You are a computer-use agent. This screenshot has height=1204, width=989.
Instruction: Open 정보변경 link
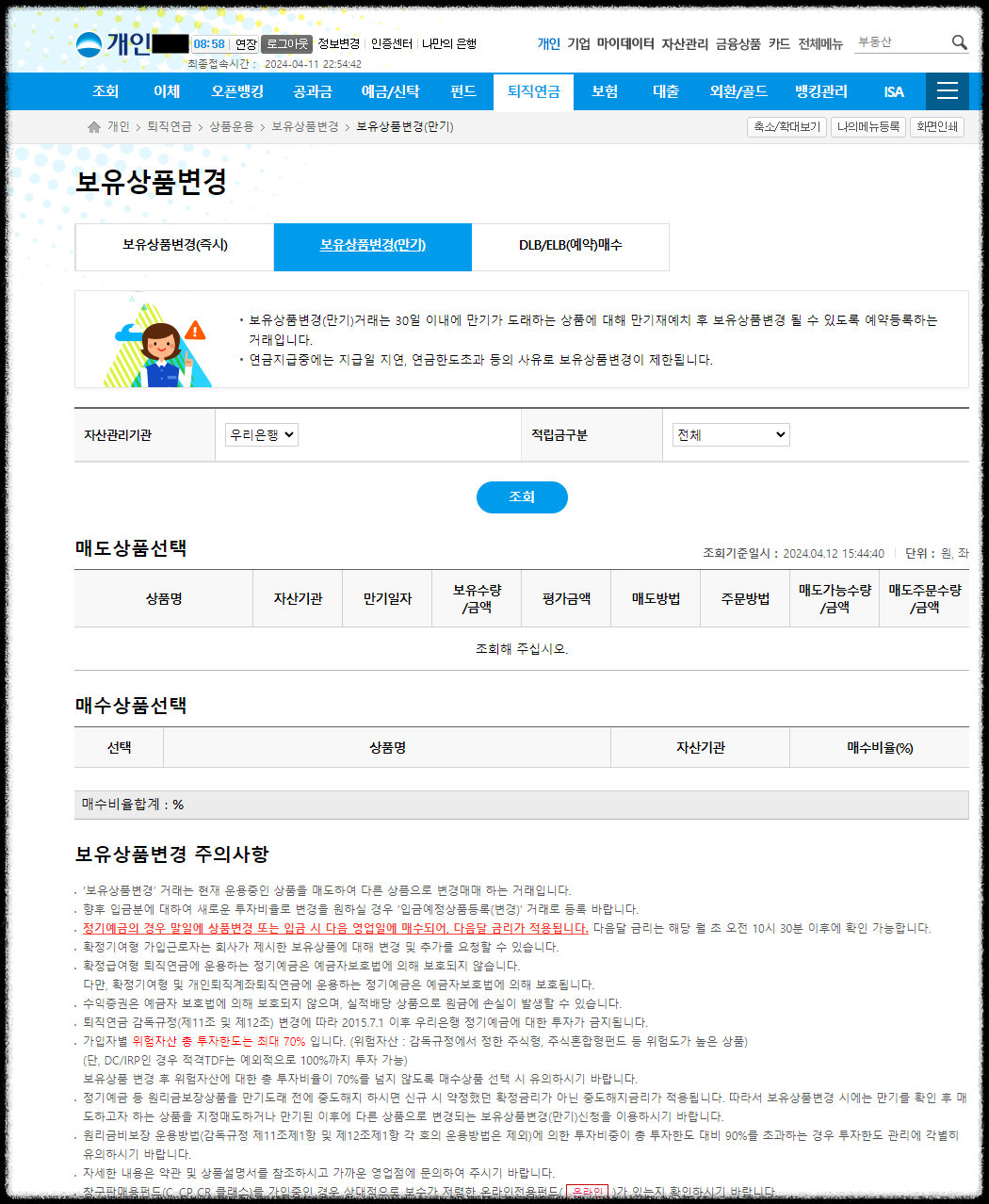pos(339,44)
